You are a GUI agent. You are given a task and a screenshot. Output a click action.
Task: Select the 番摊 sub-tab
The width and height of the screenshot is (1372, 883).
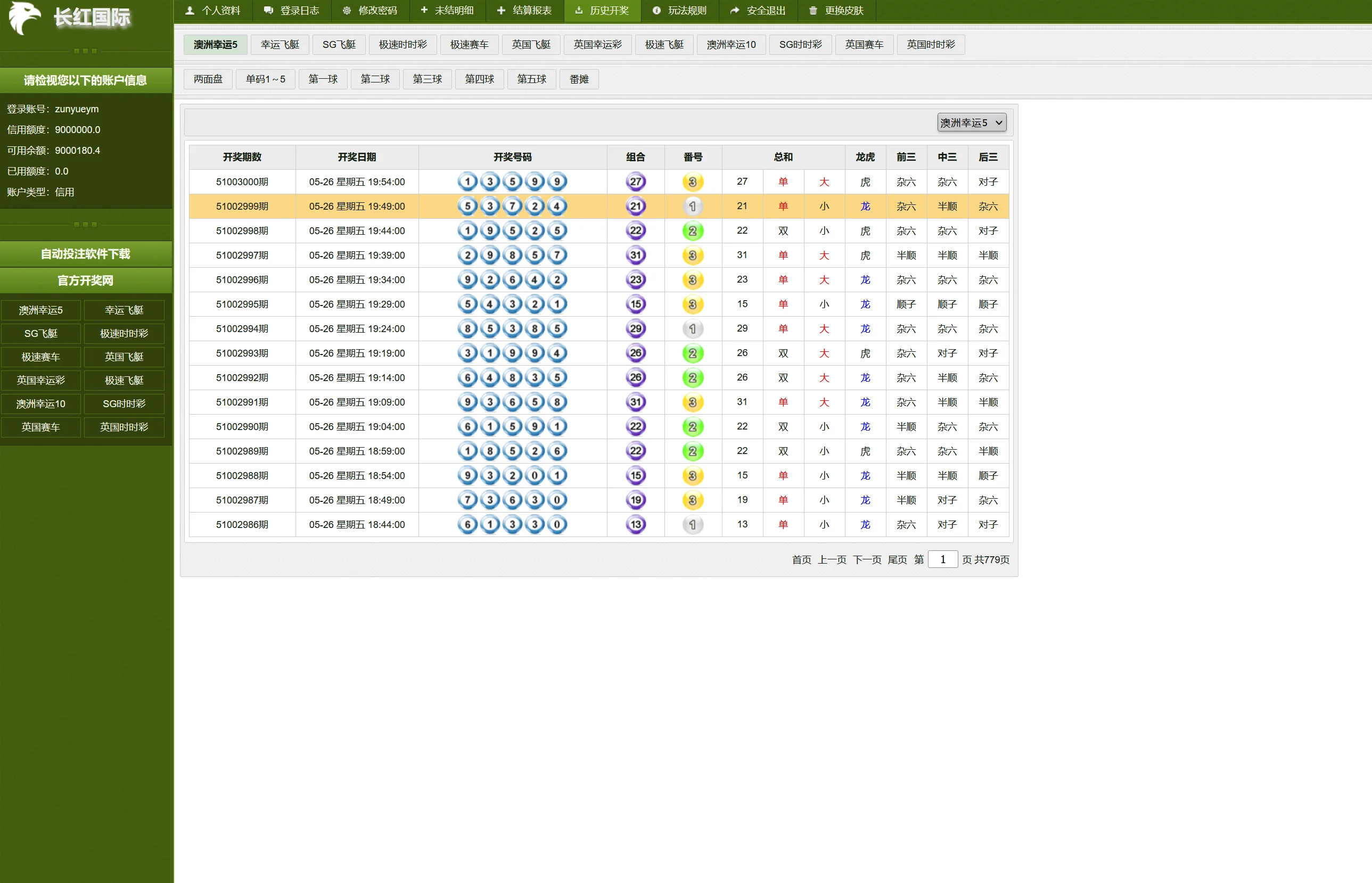[579, 79]
